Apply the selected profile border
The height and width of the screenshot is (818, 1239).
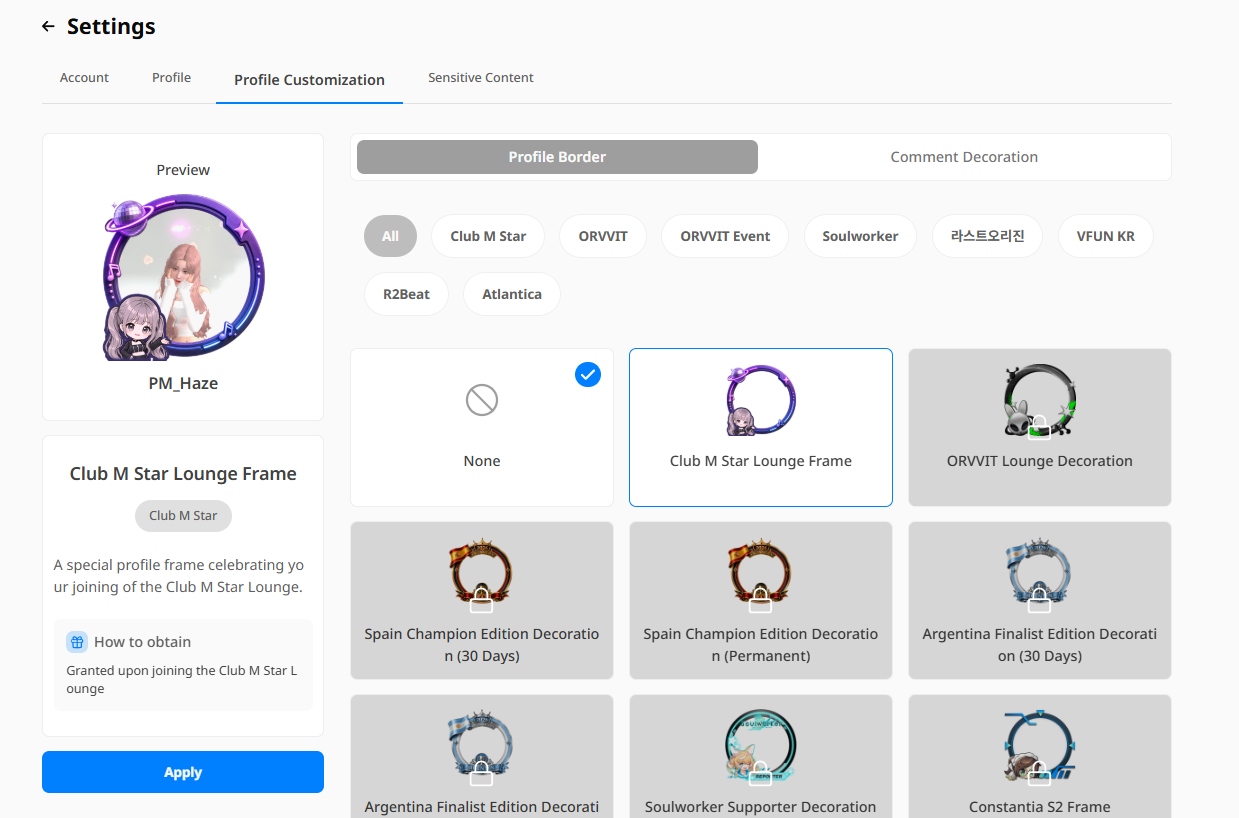(x=183, y=772)
